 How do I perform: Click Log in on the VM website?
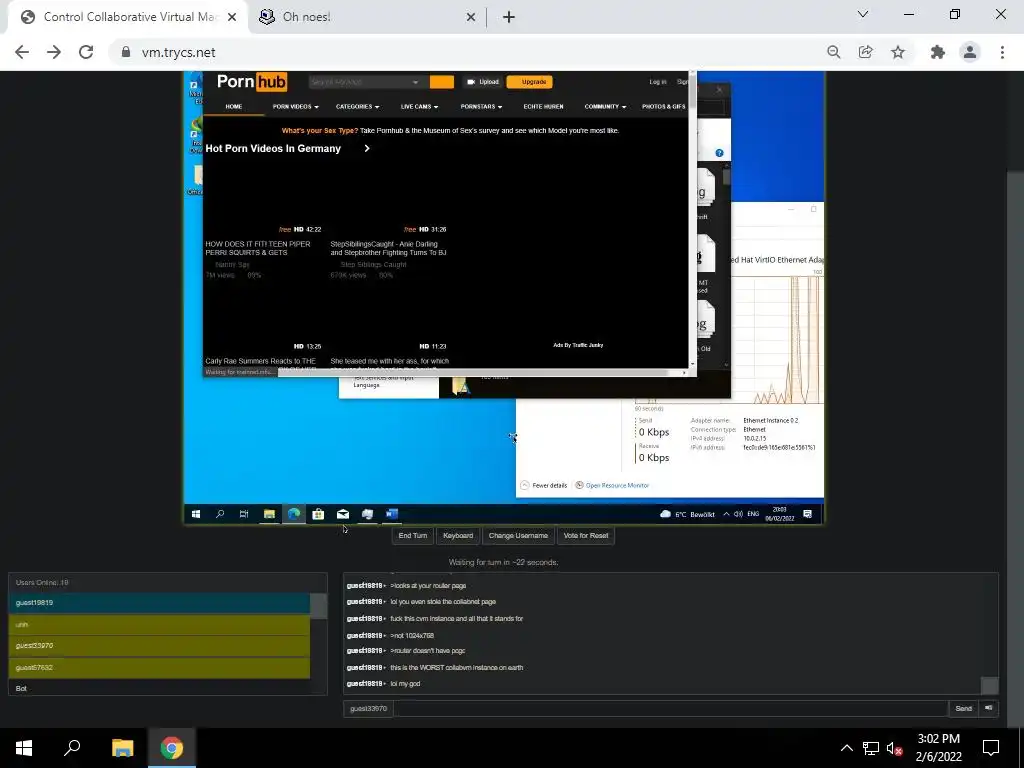tap(658, 82)
